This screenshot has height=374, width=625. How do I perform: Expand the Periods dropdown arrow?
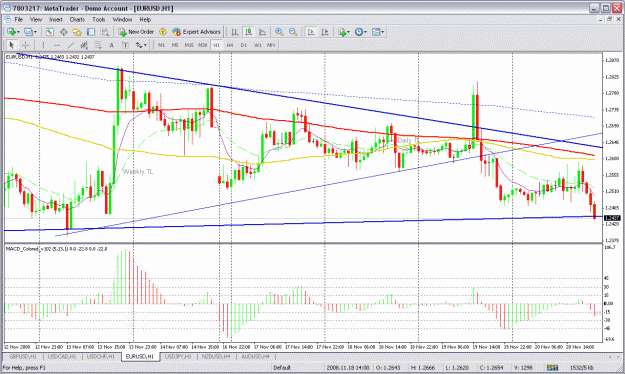coord(365,32)
